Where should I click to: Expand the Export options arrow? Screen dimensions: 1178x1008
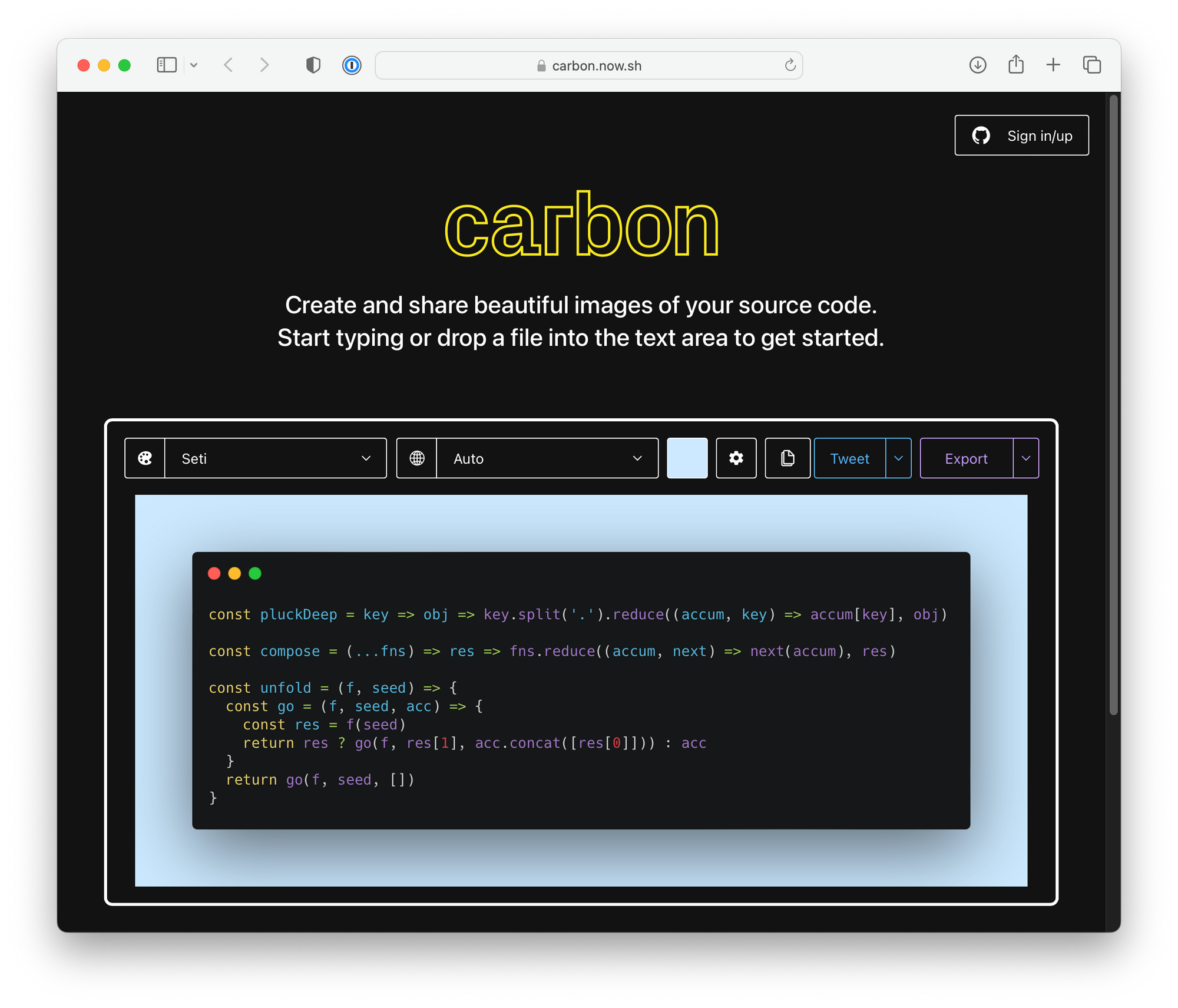tap(1025, 458)
